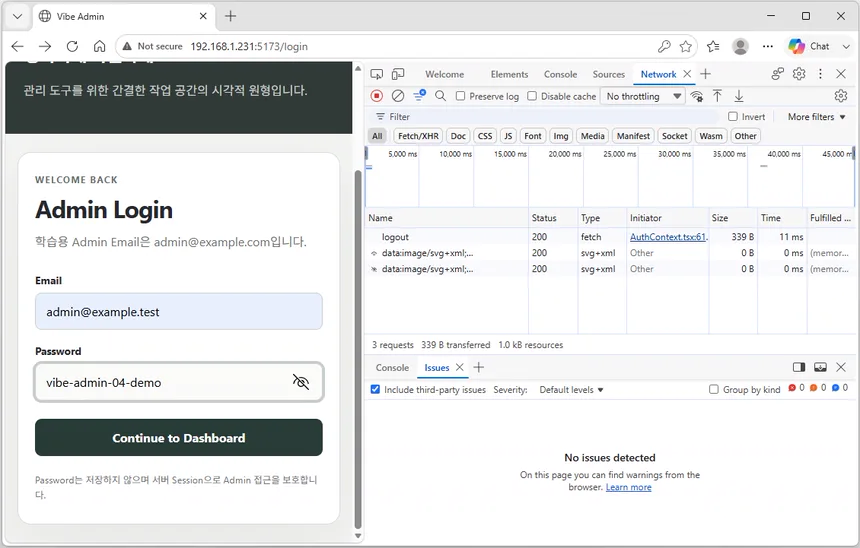Click the Email input field

pyautogui.click(x=179, y=312)
